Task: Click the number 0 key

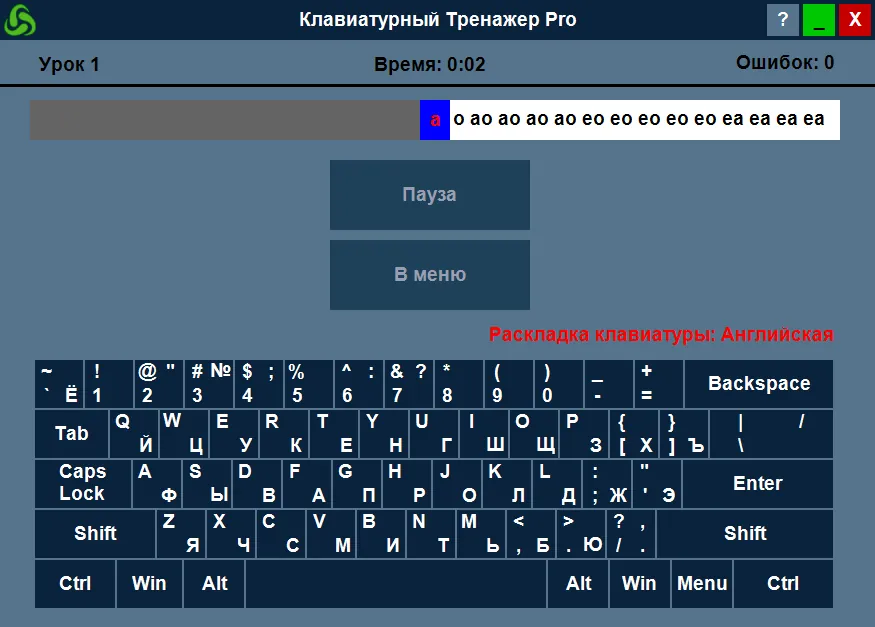Action: pyautogui.click(x=559, y=383)
